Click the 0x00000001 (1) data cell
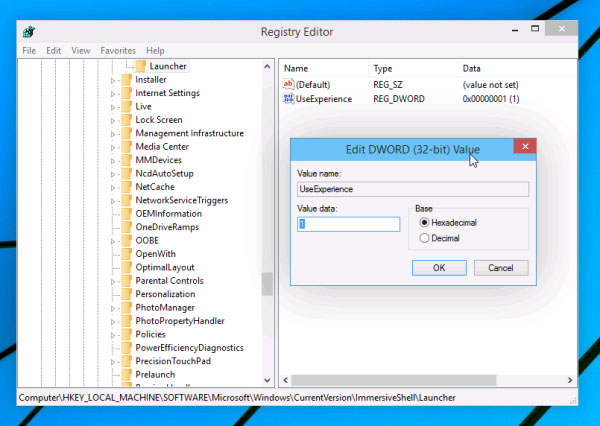The image size is (600, 426). (491, 99)
